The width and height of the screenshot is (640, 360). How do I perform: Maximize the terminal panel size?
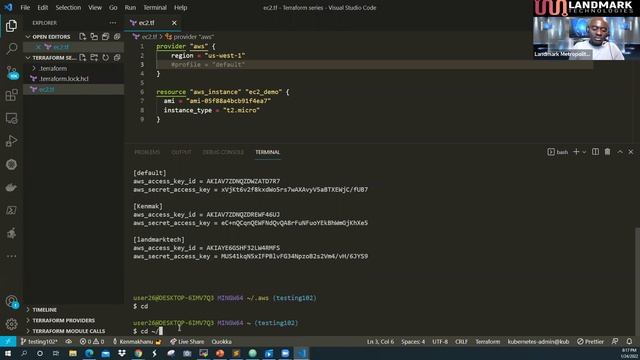click(620, 152)
